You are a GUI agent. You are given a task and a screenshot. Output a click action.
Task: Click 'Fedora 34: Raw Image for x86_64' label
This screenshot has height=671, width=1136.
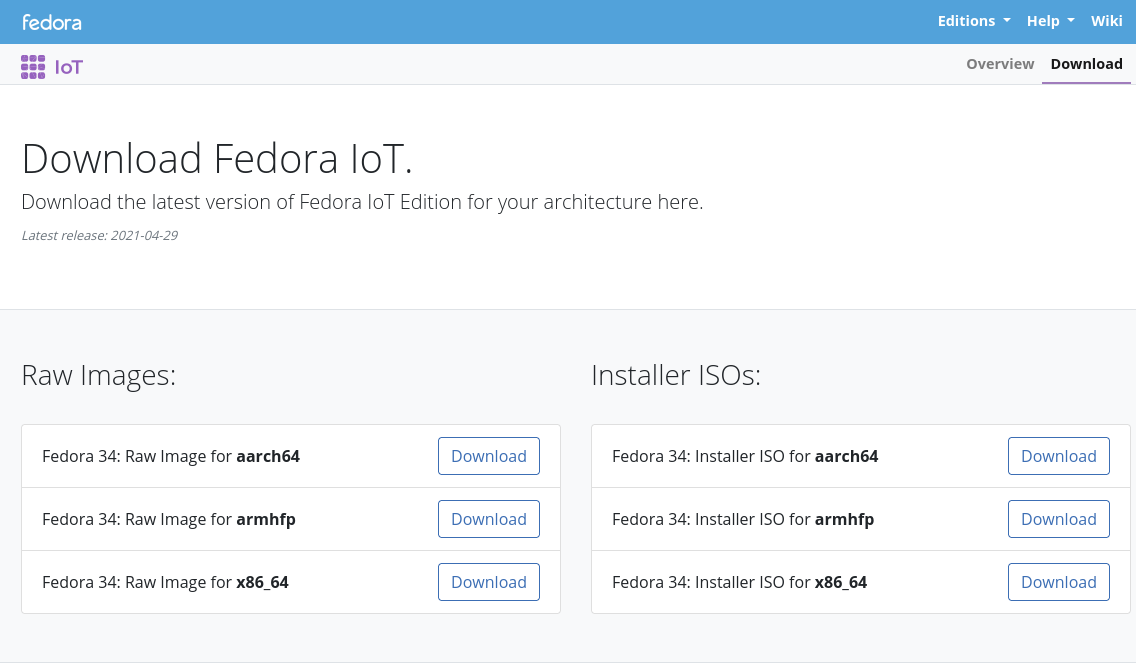point(165,583)
